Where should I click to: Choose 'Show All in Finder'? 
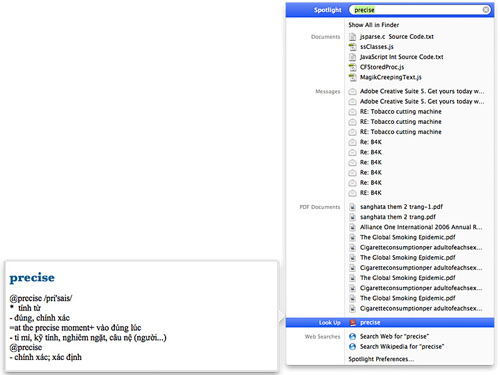(x=374, y=25)
